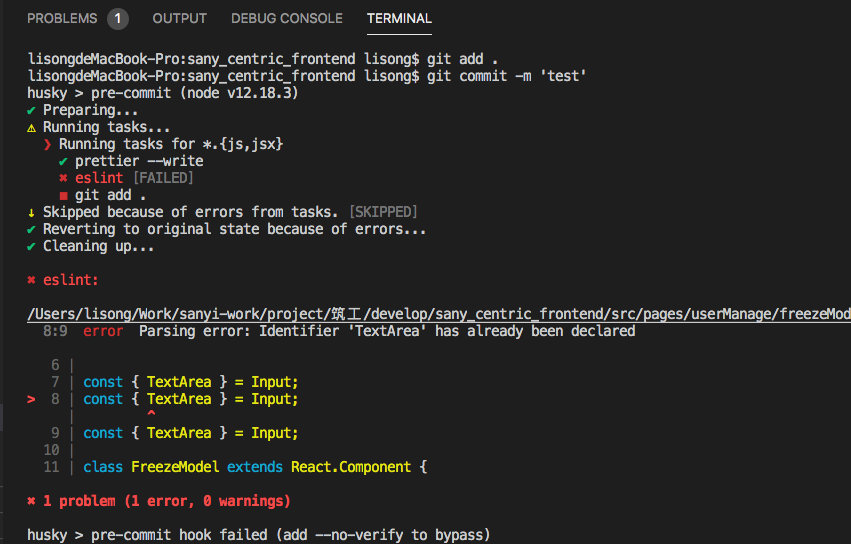Click the red arrow marker at line 8
Viewport: 851px width, 544px height.
pyautogui.click(x=31, y=399)
